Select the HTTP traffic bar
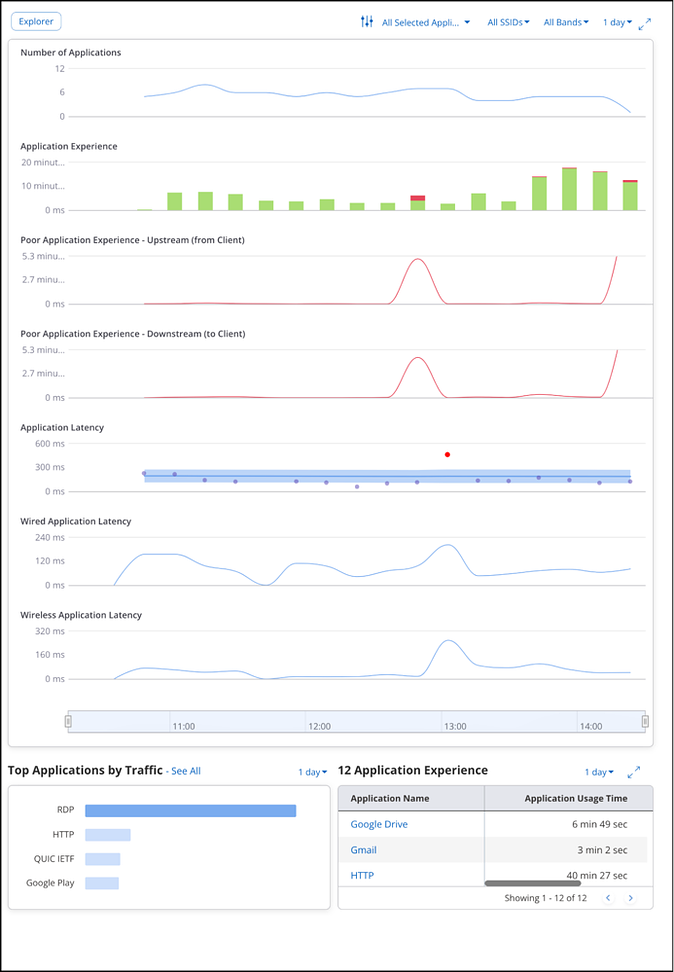 (x=108, y=835)
